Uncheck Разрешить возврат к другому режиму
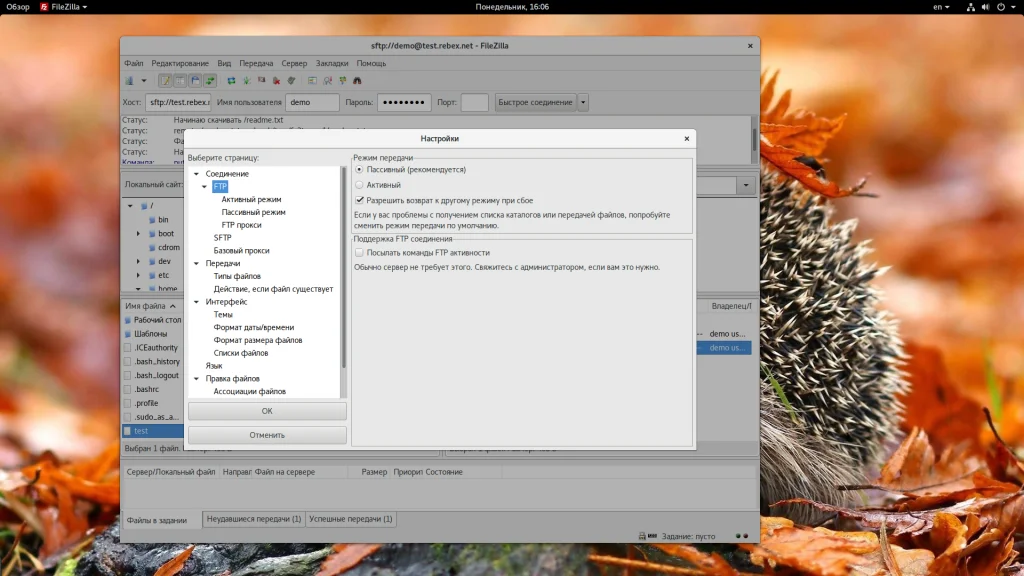The image size is (1024, 576). 360,200
